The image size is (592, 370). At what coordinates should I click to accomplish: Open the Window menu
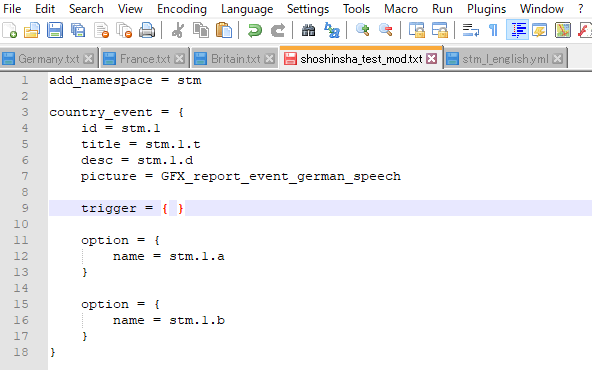[x=541, y=9]
